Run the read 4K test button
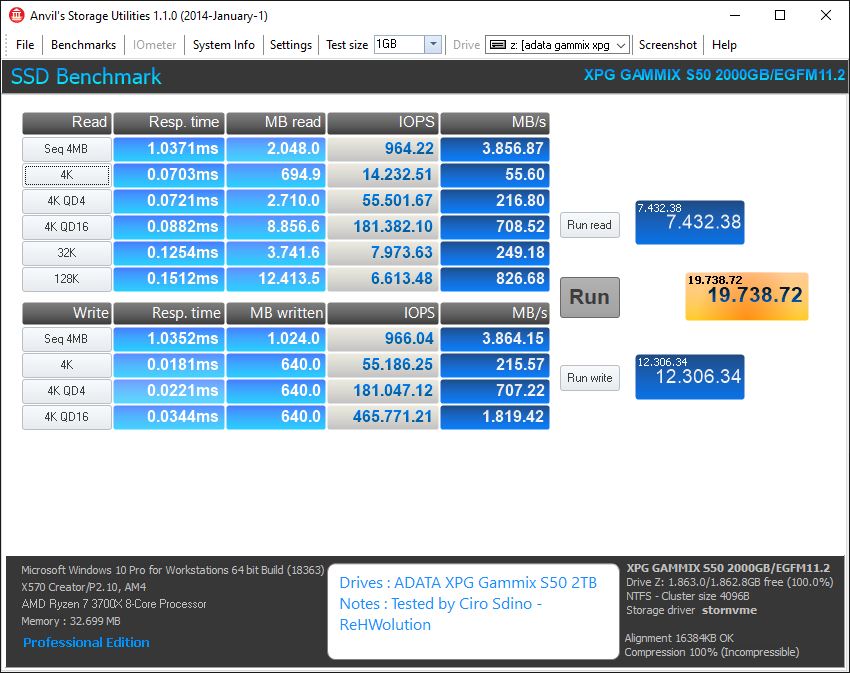Image resolution: width=850 pixels, height=673 pixels. click(67, 175)
